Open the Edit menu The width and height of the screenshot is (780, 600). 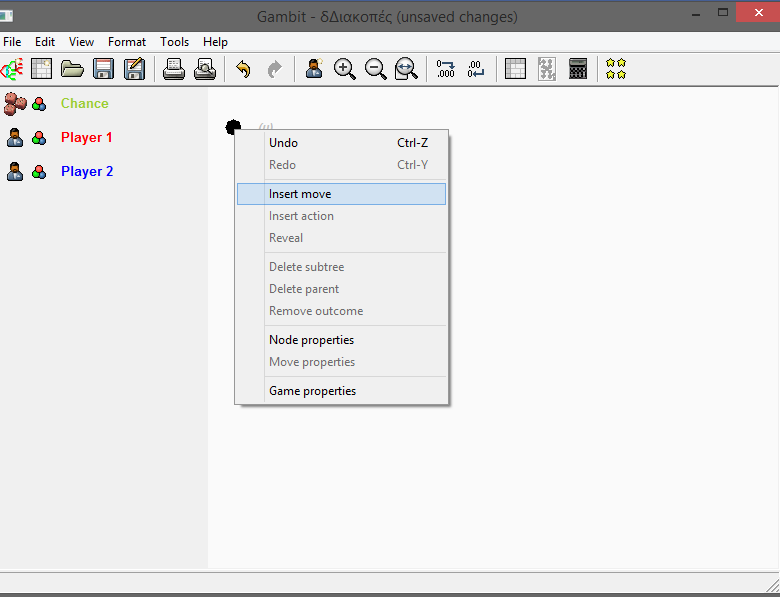pyautogui.click(x=45, y=42)
